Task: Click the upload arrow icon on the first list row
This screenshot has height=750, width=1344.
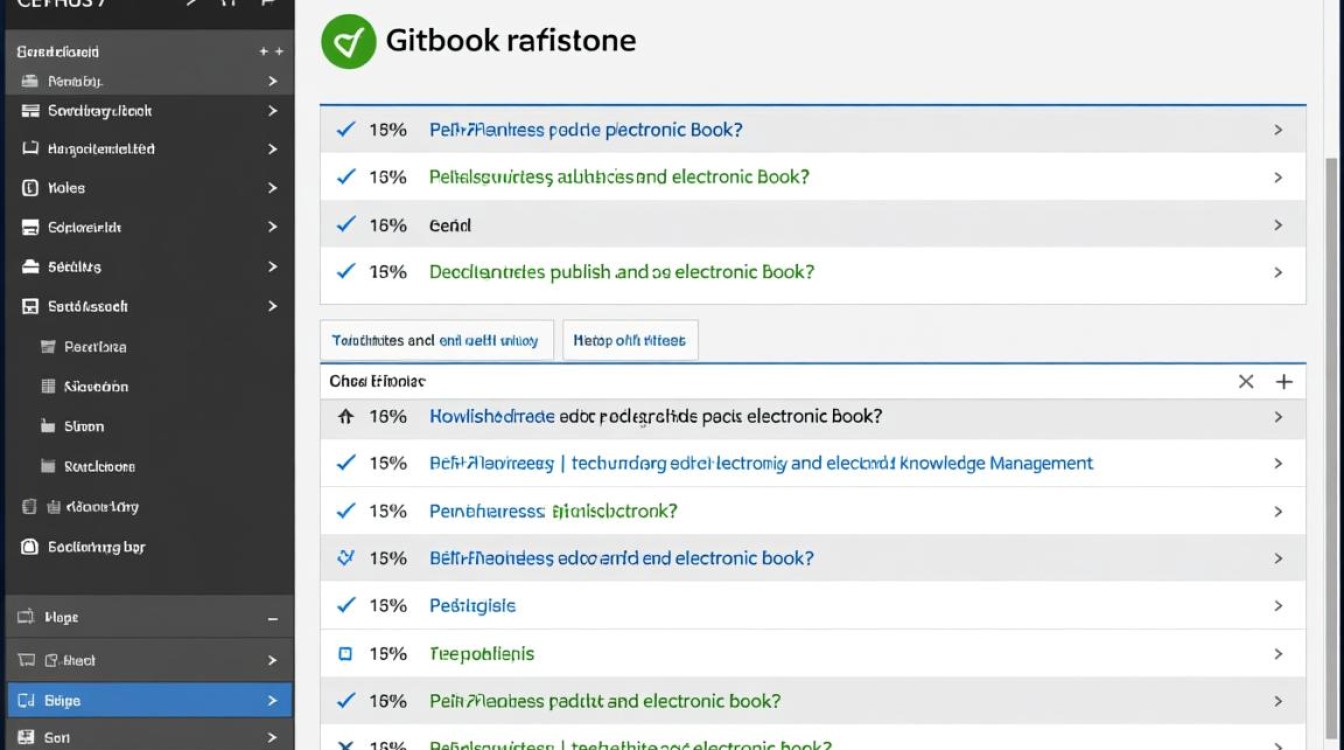Action: 345,415
